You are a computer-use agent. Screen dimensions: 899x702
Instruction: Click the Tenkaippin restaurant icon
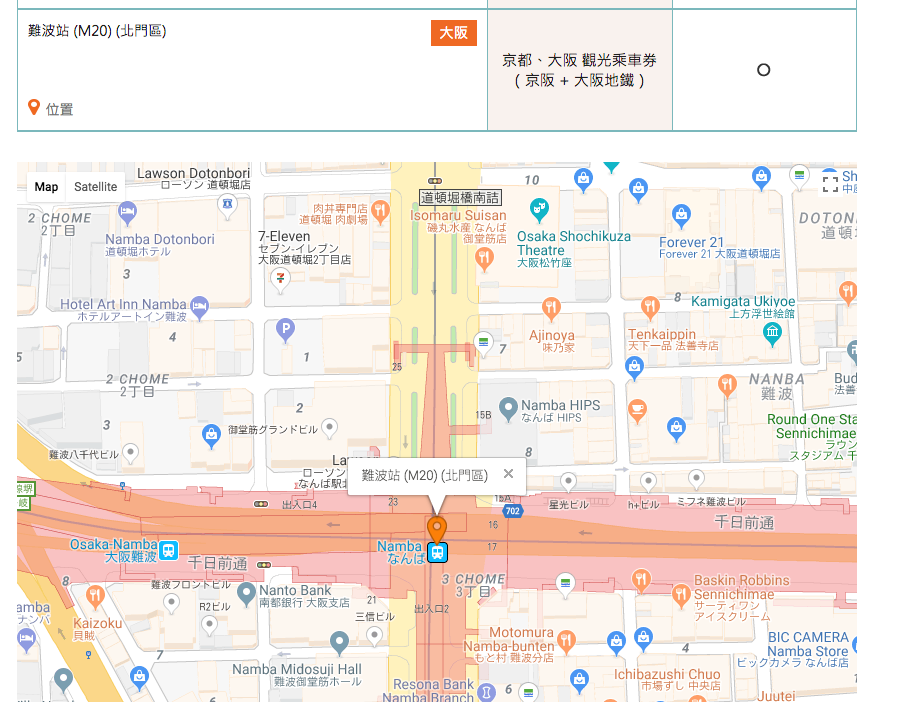(x=650, y=309)
